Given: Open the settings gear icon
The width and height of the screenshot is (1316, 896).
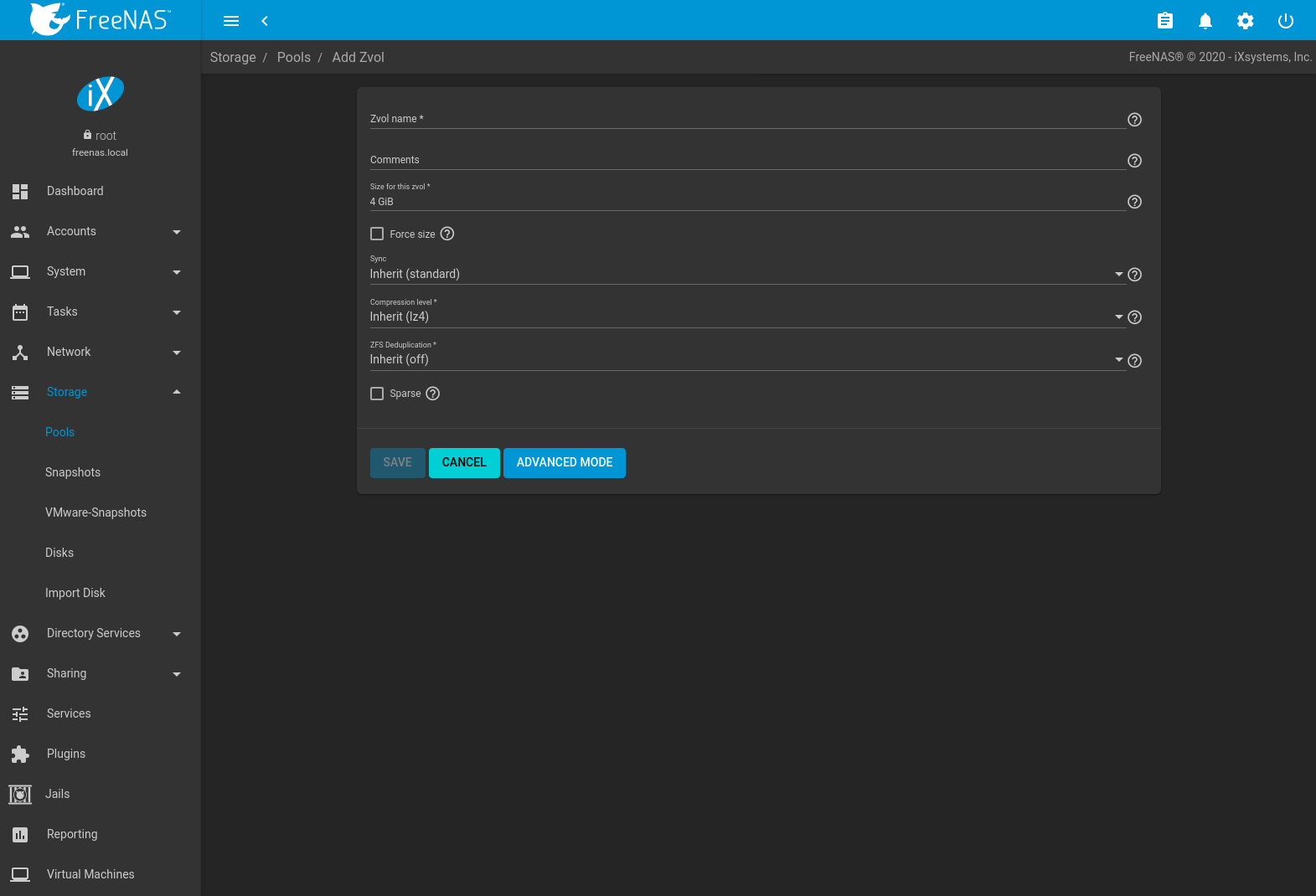Looking at the screenshot, I should [1245, 21].
